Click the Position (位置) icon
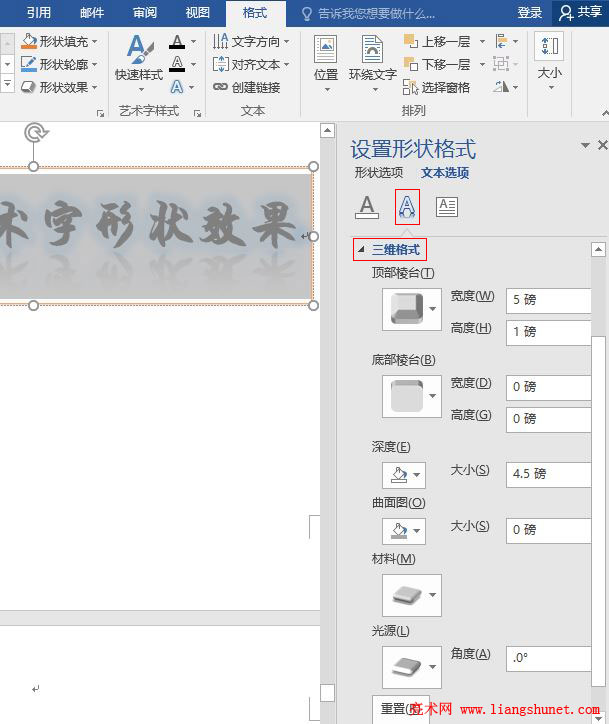This screenshot has width=609, height=724. pos(326,58)
